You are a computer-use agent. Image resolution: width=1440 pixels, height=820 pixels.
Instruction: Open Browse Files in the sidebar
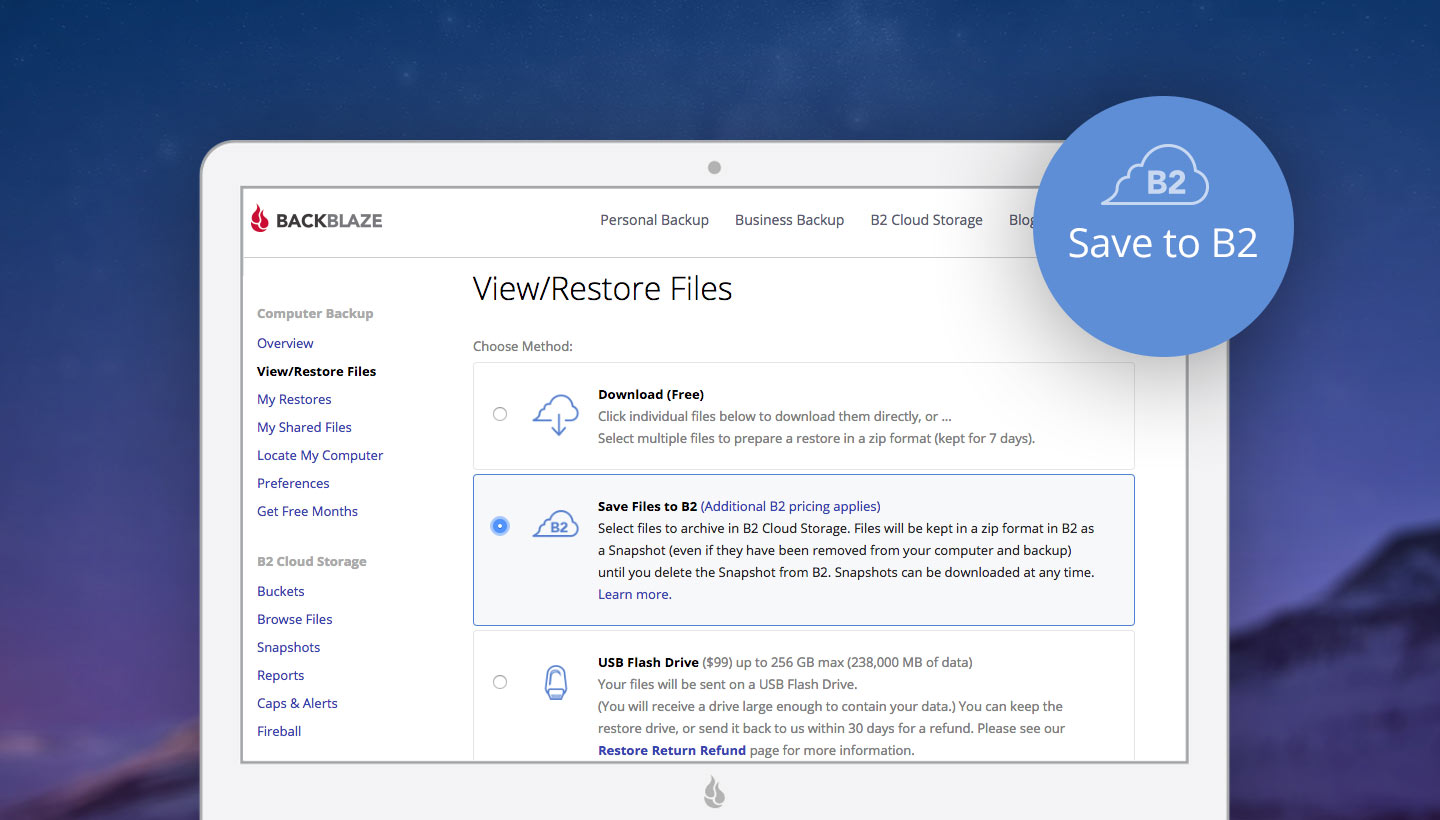294,619
